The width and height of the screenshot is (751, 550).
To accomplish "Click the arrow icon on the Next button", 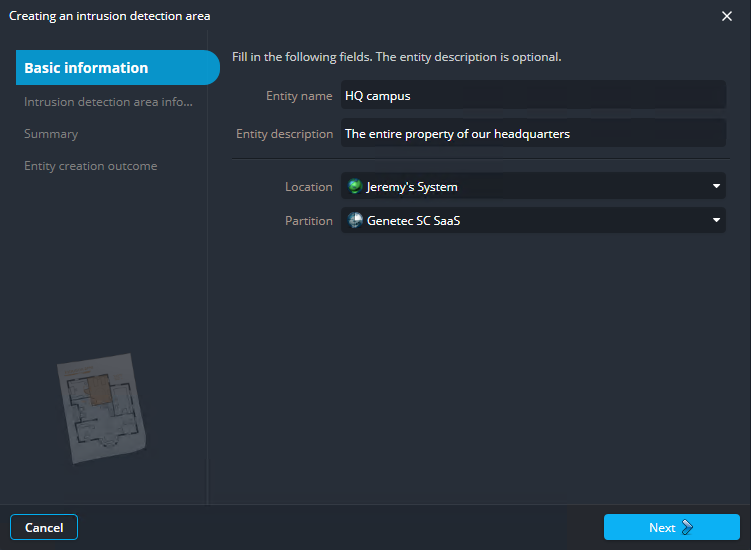I will click(x=687, y=528).
